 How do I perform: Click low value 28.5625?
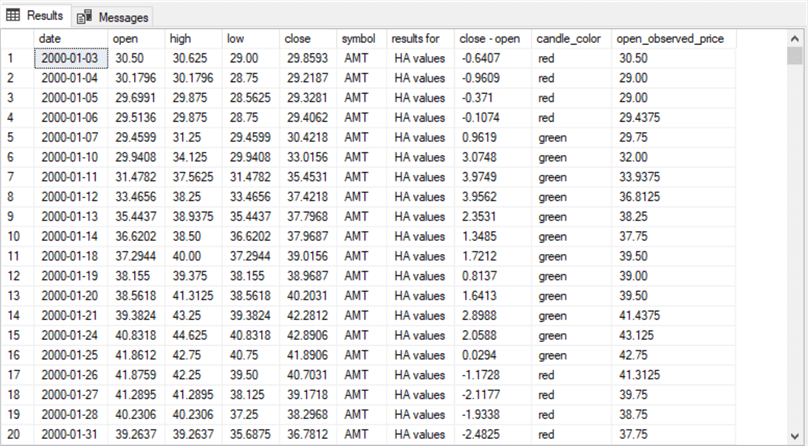250,98
